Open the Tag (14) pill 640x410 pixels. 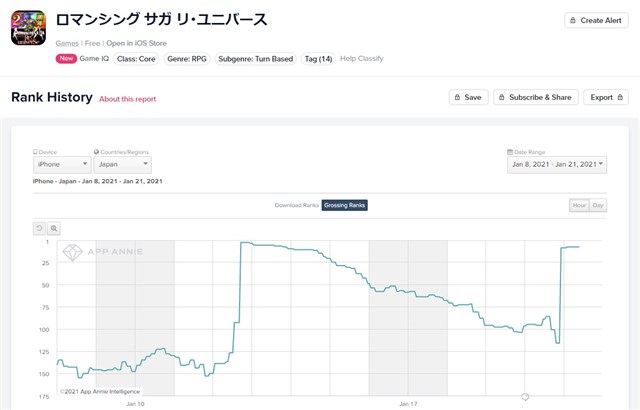click(318, 59)
